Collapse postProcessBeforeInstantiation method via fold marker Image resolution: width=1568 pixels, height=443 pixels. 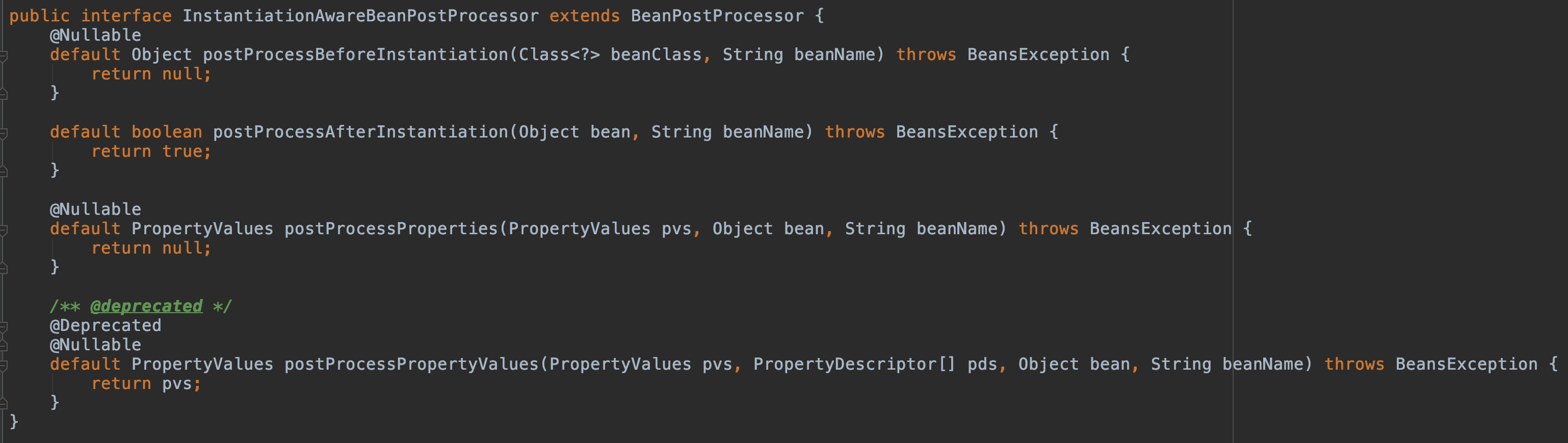tap(4, 56)
